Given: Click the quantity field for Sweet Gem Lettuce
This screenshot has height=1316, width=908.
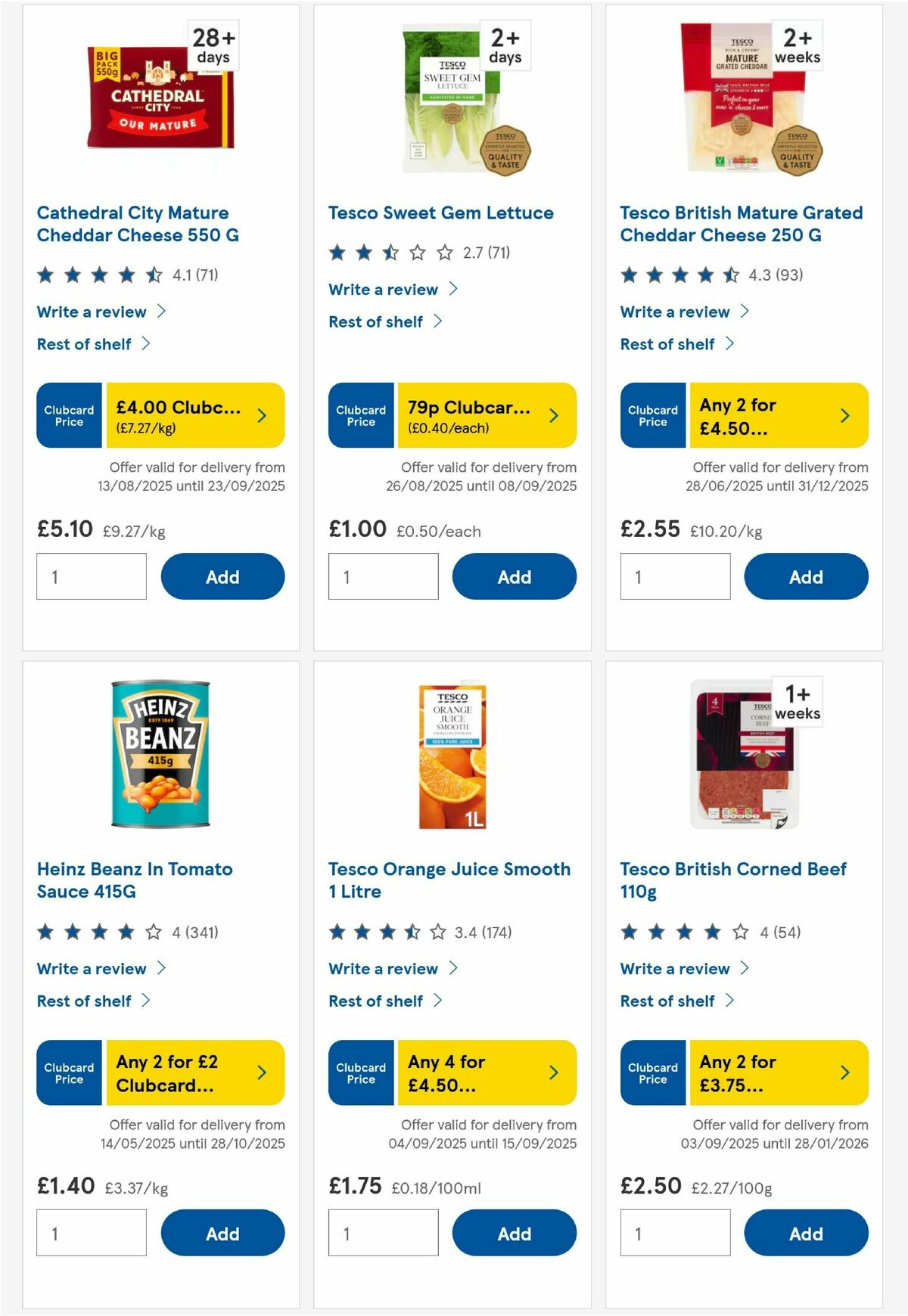Looking at the screenshot, I should pyautogui.click(x=383, y=576).
